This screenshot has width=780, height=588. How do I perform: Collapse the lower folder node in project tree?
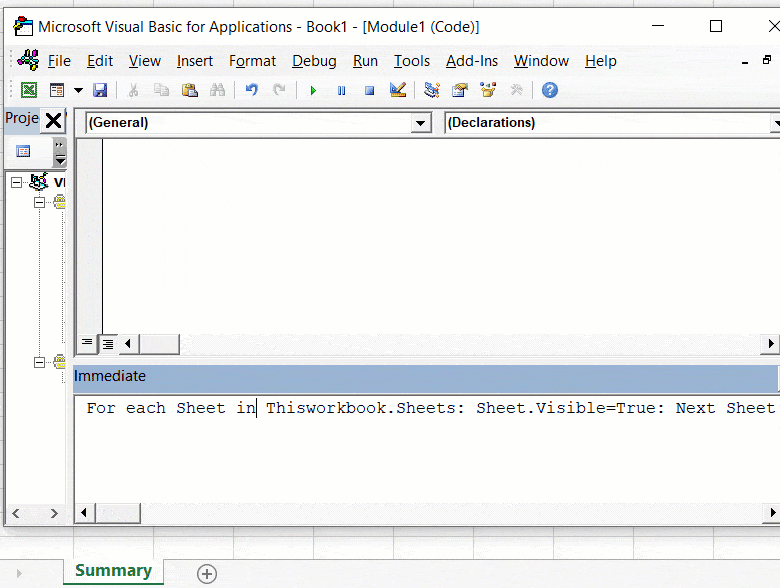point(40,362)
